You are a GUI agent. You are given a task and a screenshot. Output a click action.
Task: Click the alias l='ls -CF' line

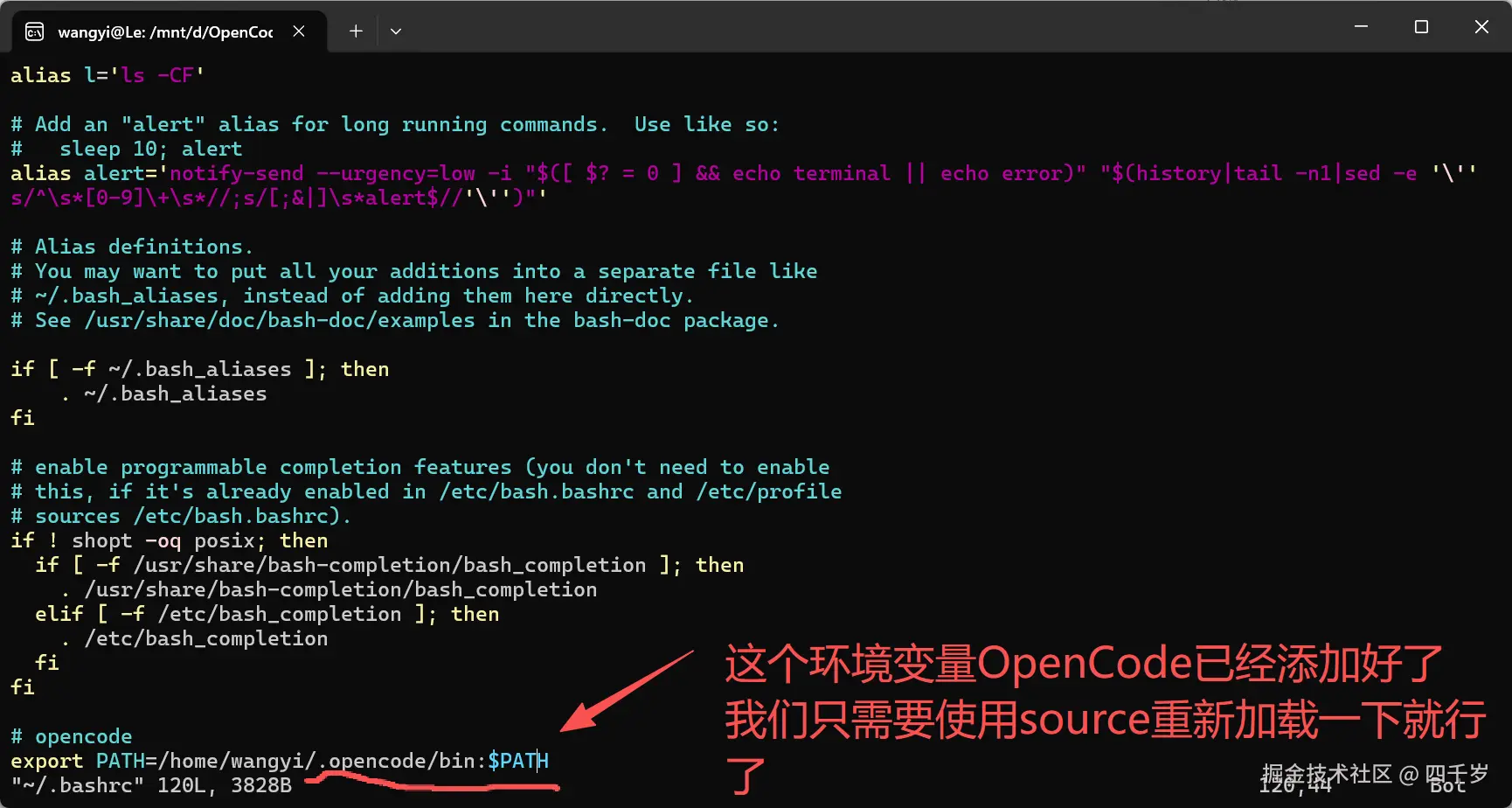pos(105,75)
